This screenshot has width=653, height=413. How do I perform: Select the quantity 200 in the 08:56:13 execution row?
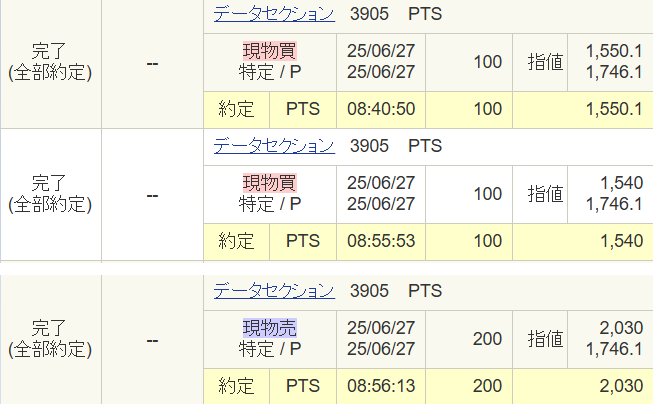click(x=487, y=386)
